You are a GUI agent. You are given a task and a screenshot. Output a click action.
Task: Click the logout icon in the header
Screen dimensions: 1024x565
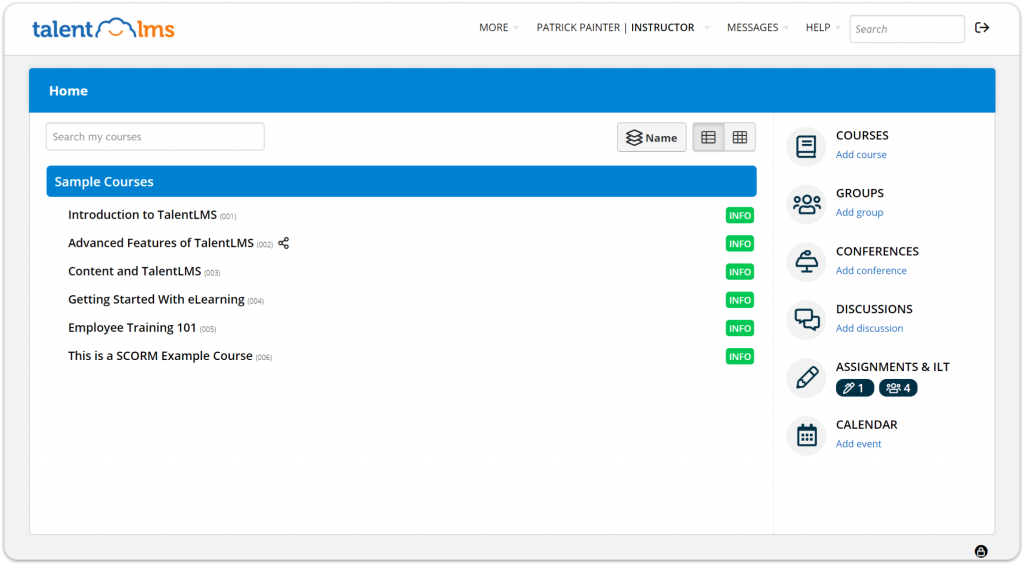982,28
